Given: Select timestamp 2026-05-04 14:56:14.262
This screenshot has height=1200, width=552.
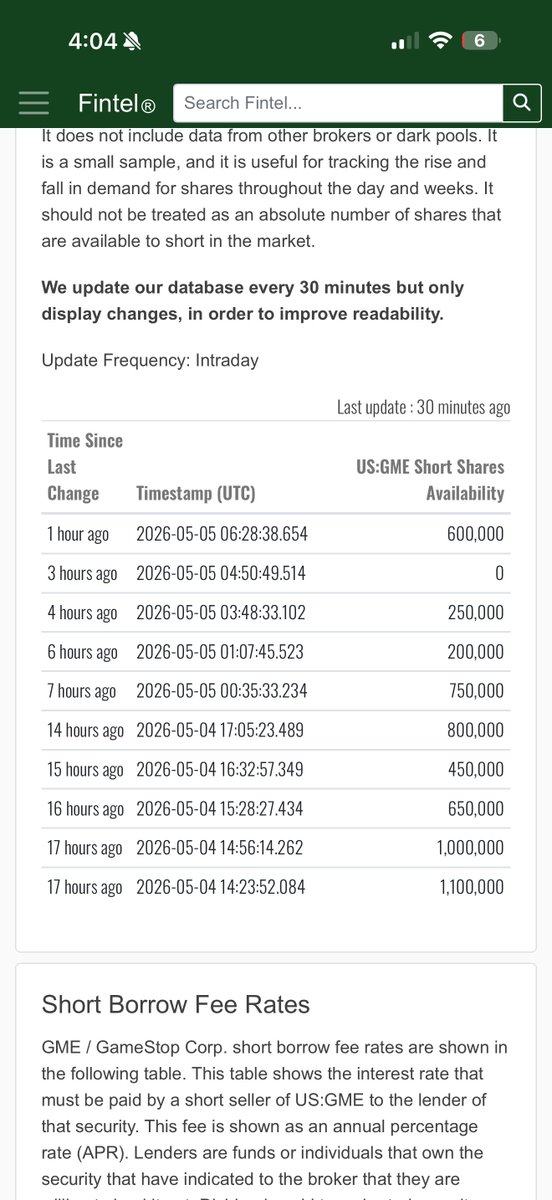Looking at the screenshot, I should [x=220, y=848].
